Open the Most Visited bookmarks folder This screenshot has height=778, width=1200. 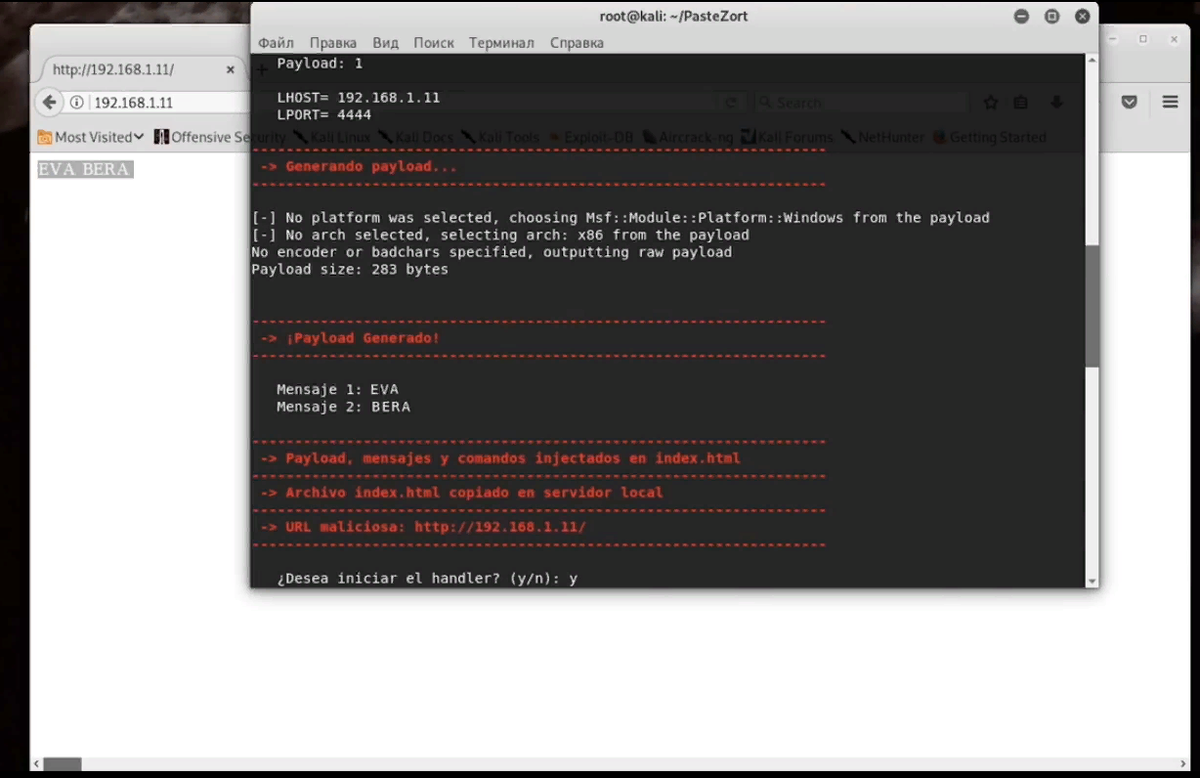click(x=90, y=137)
